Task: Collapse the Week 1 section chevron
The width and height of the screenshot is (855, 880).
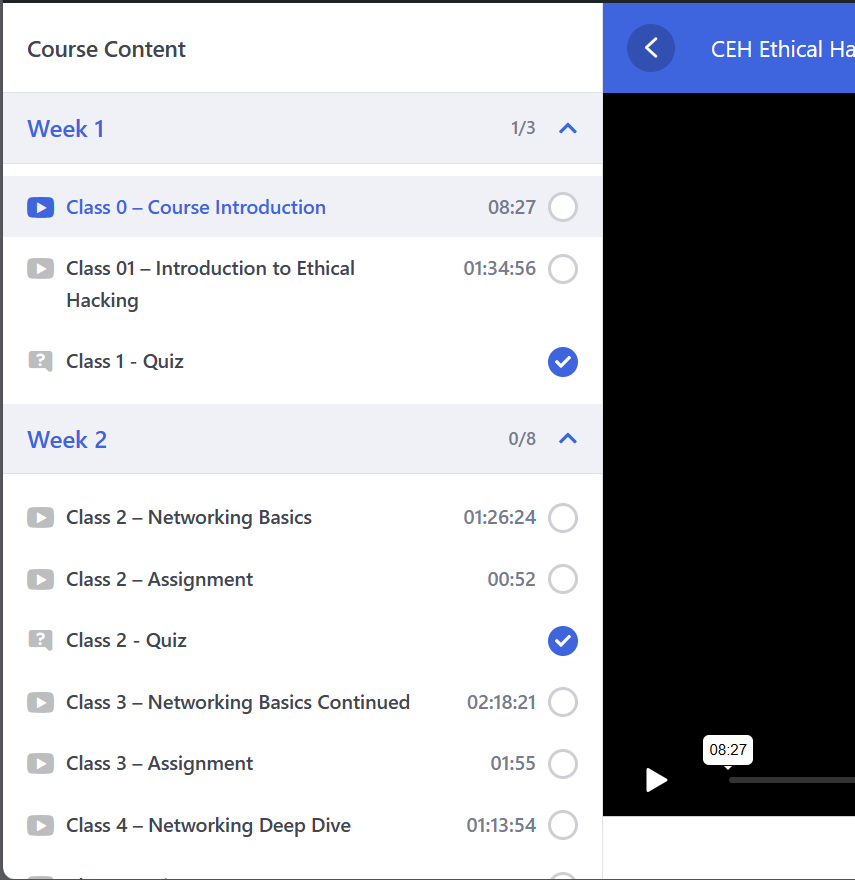Action: tap(568, 128)
